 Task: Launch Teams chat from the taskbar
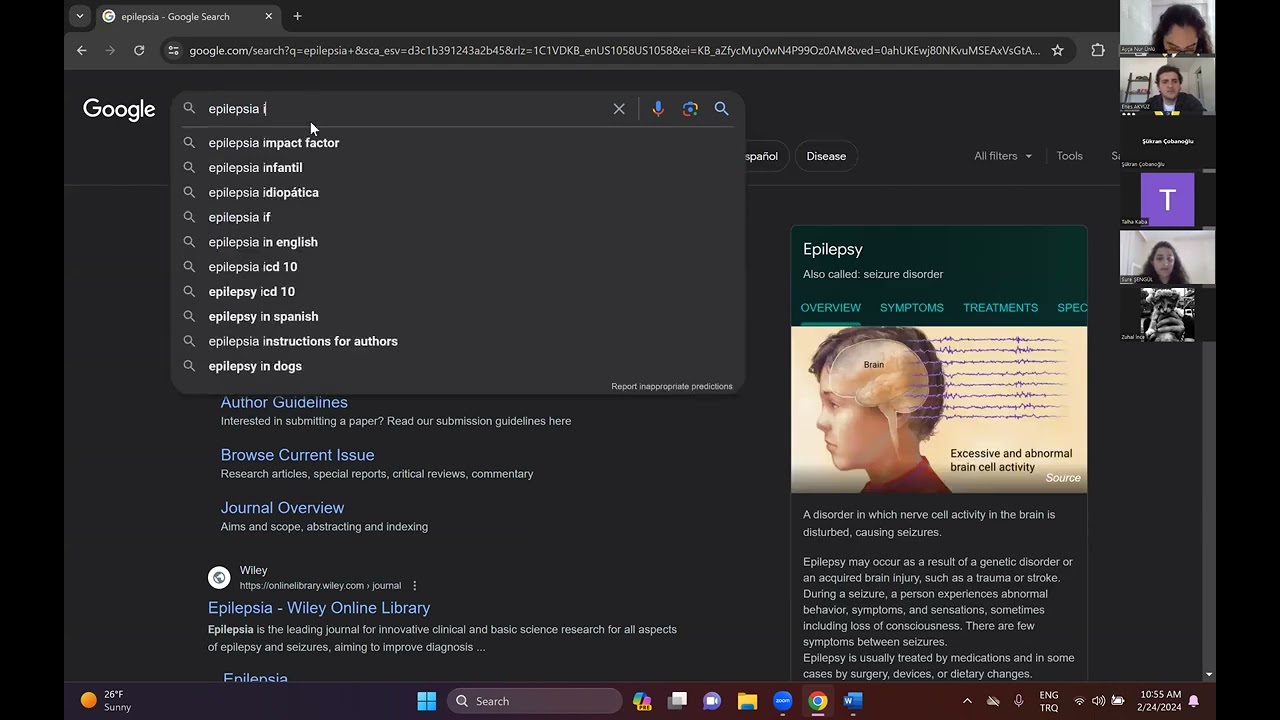[x=712, y=701]
